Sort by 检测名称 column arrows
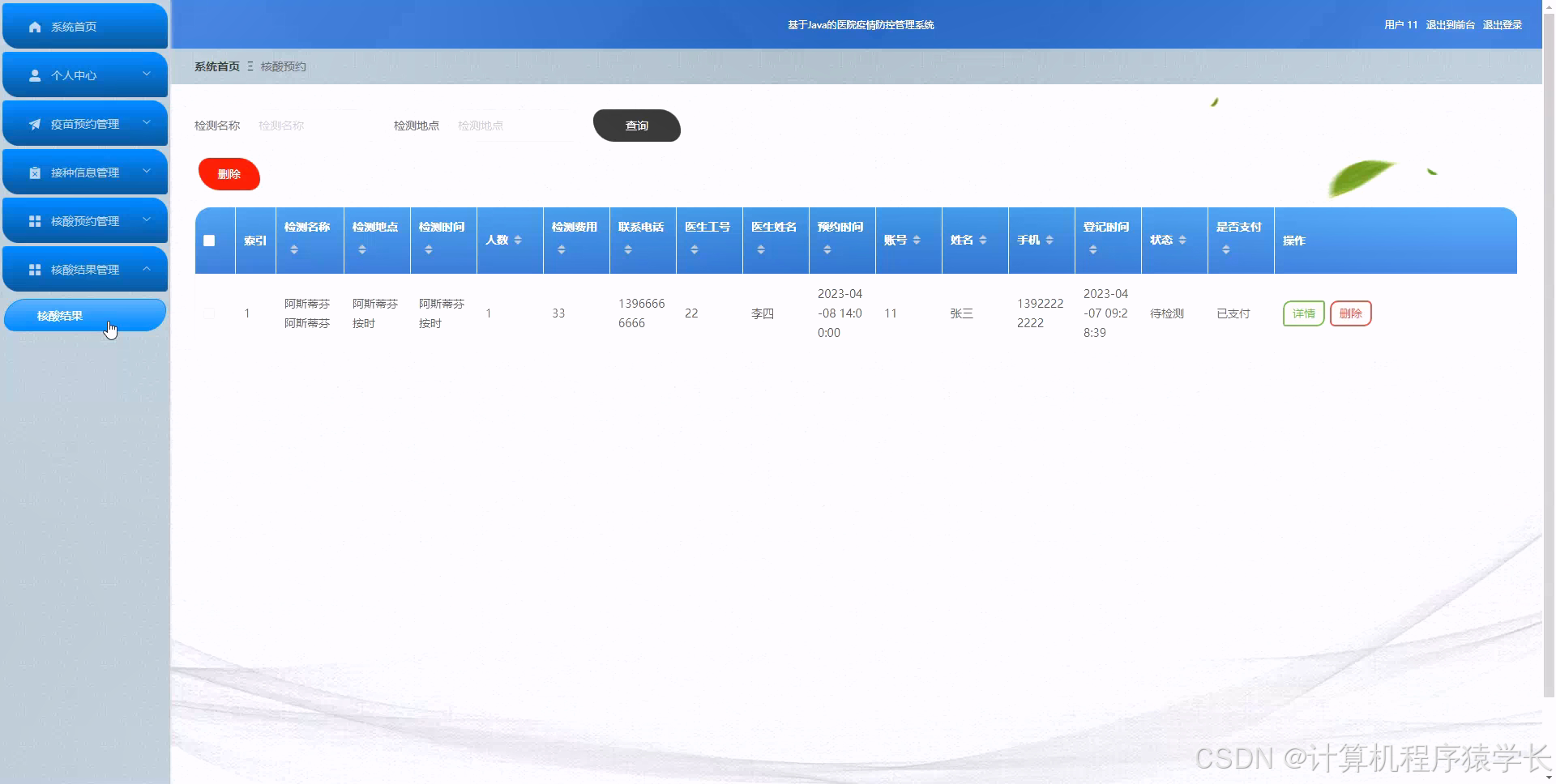 point(294,249)
